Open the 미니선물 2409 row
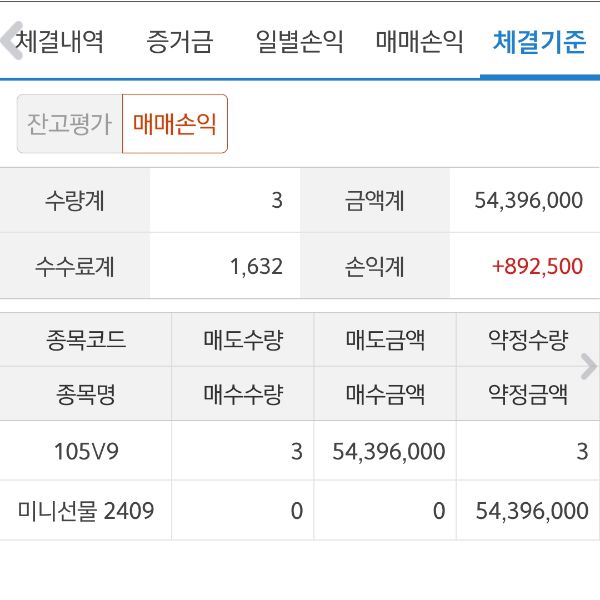 (x=86, y=511)
